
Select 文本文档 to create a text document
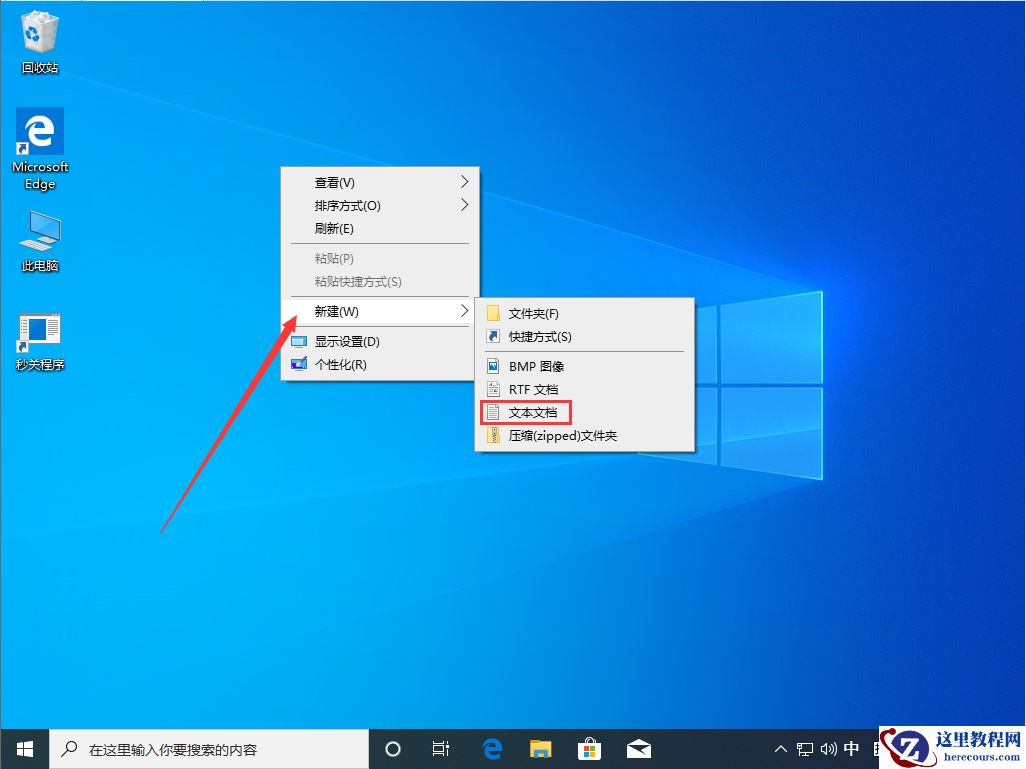[x=533, y=412]
